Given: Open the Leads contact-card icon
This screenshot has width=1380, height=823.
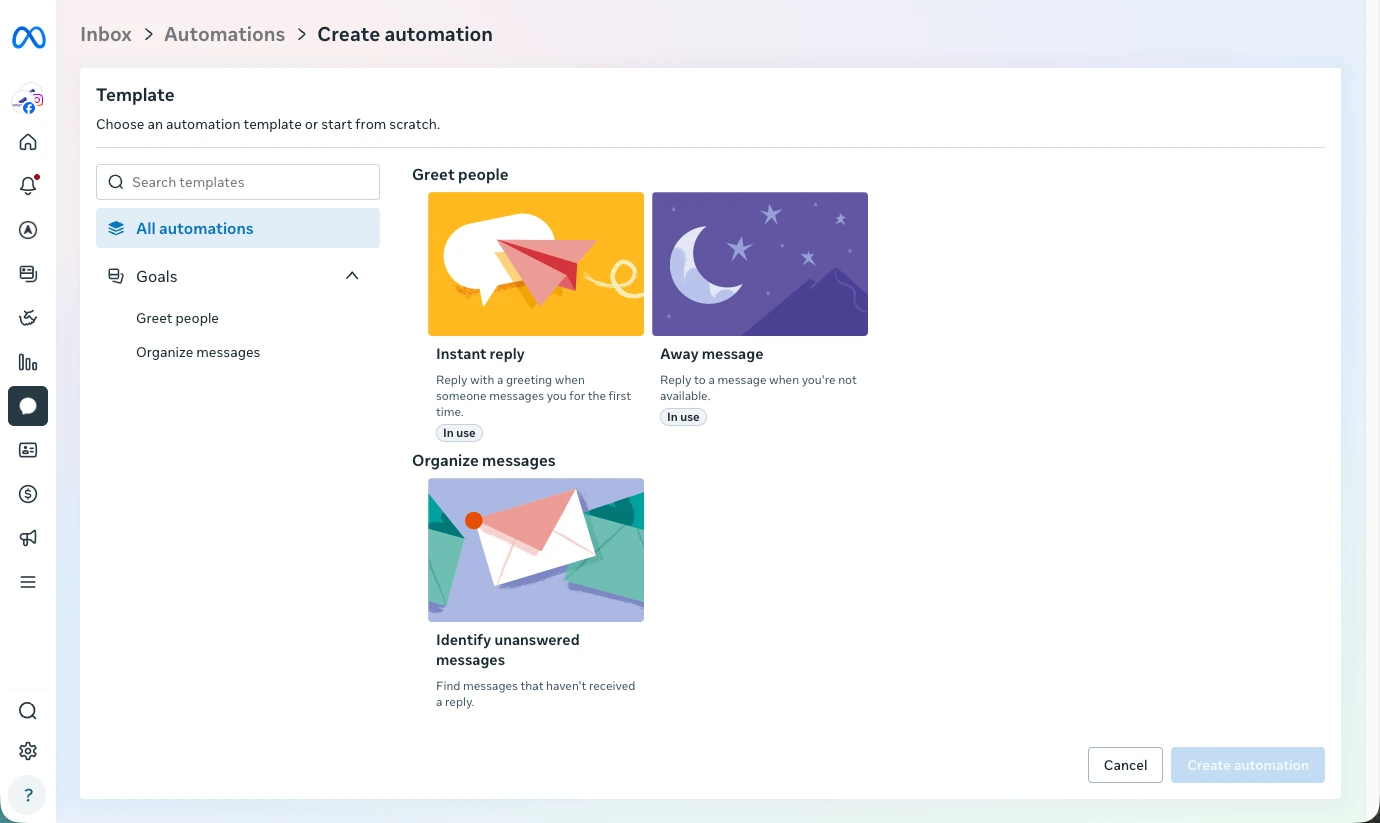Looking at the screenshot, I should [27, 450].
